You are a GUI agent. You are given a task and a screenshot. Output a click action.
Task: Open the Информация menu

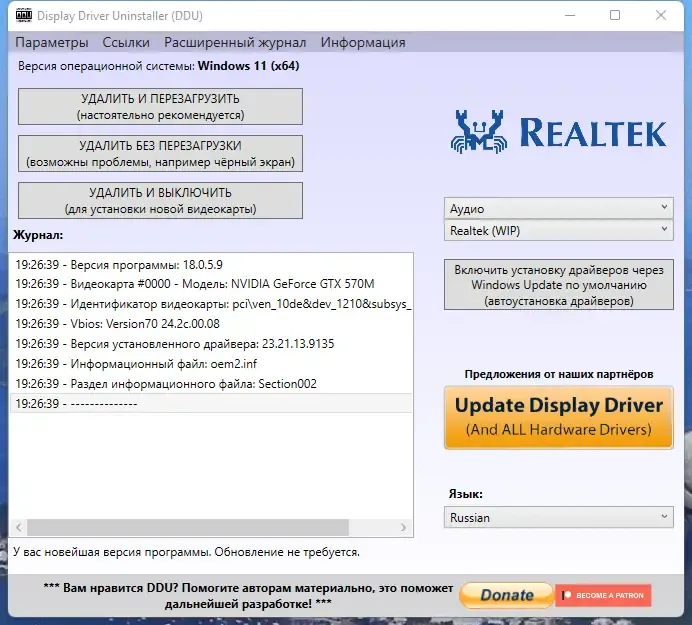tap(363, 42)
